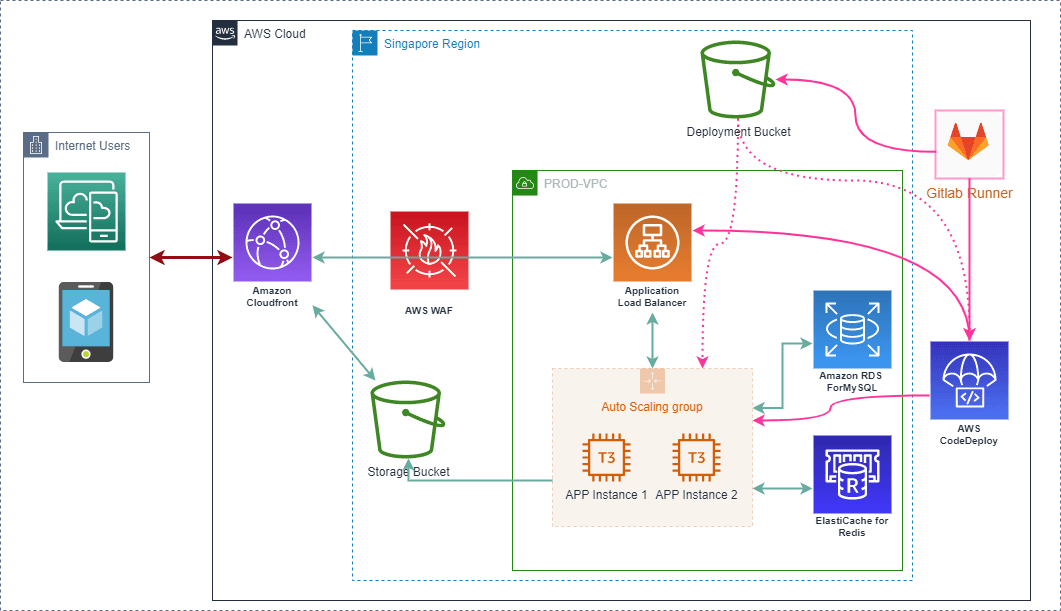Select the Amazon RDS for MySQL icon

[x=852, y=330]
